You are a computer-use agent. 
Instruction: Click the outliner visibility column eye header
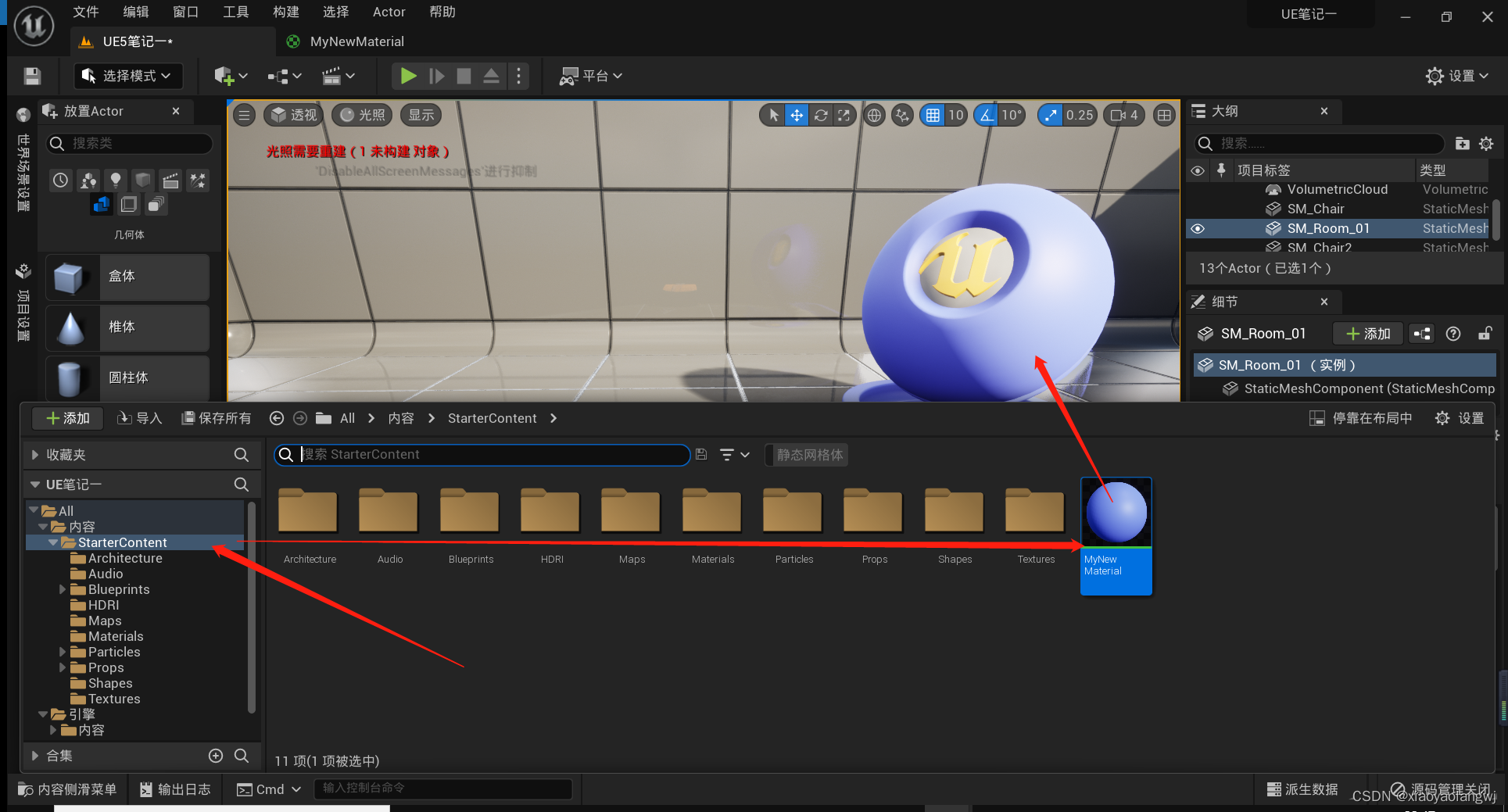pyautogui.click(x=1198, y=170)
